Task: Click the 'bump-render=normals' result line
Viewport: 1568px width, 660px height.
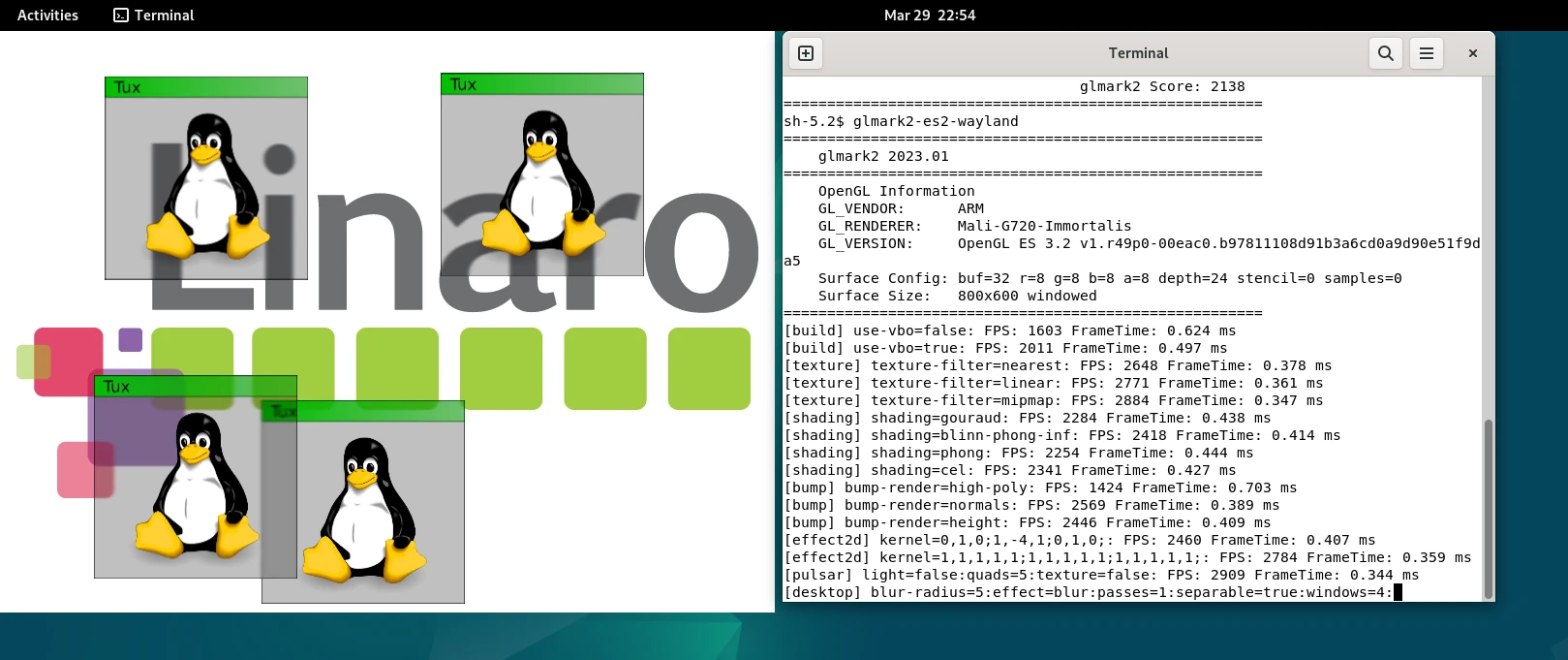Action: (1031, 505)
